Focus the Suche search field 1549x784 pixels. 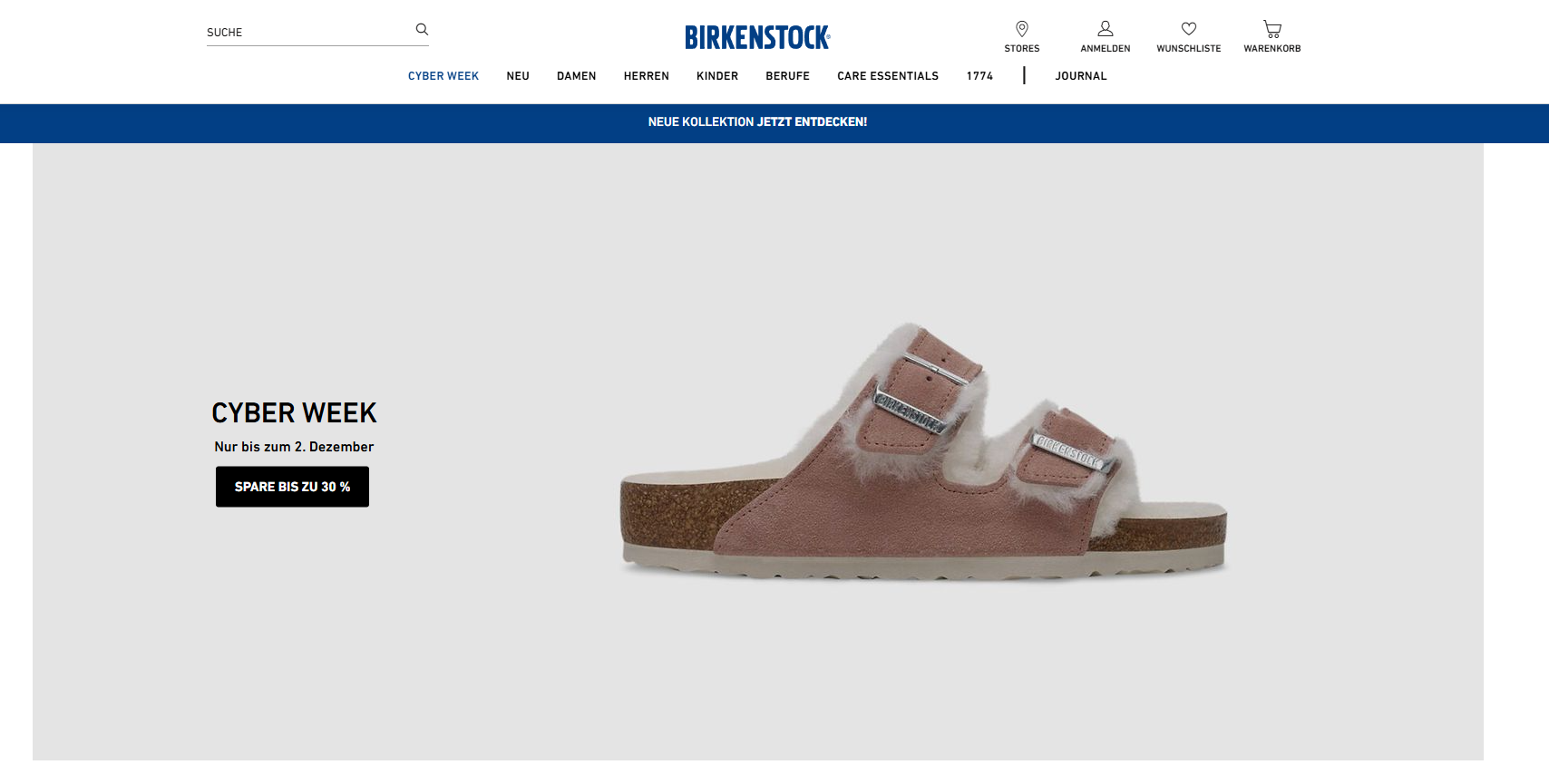point(308,33)
